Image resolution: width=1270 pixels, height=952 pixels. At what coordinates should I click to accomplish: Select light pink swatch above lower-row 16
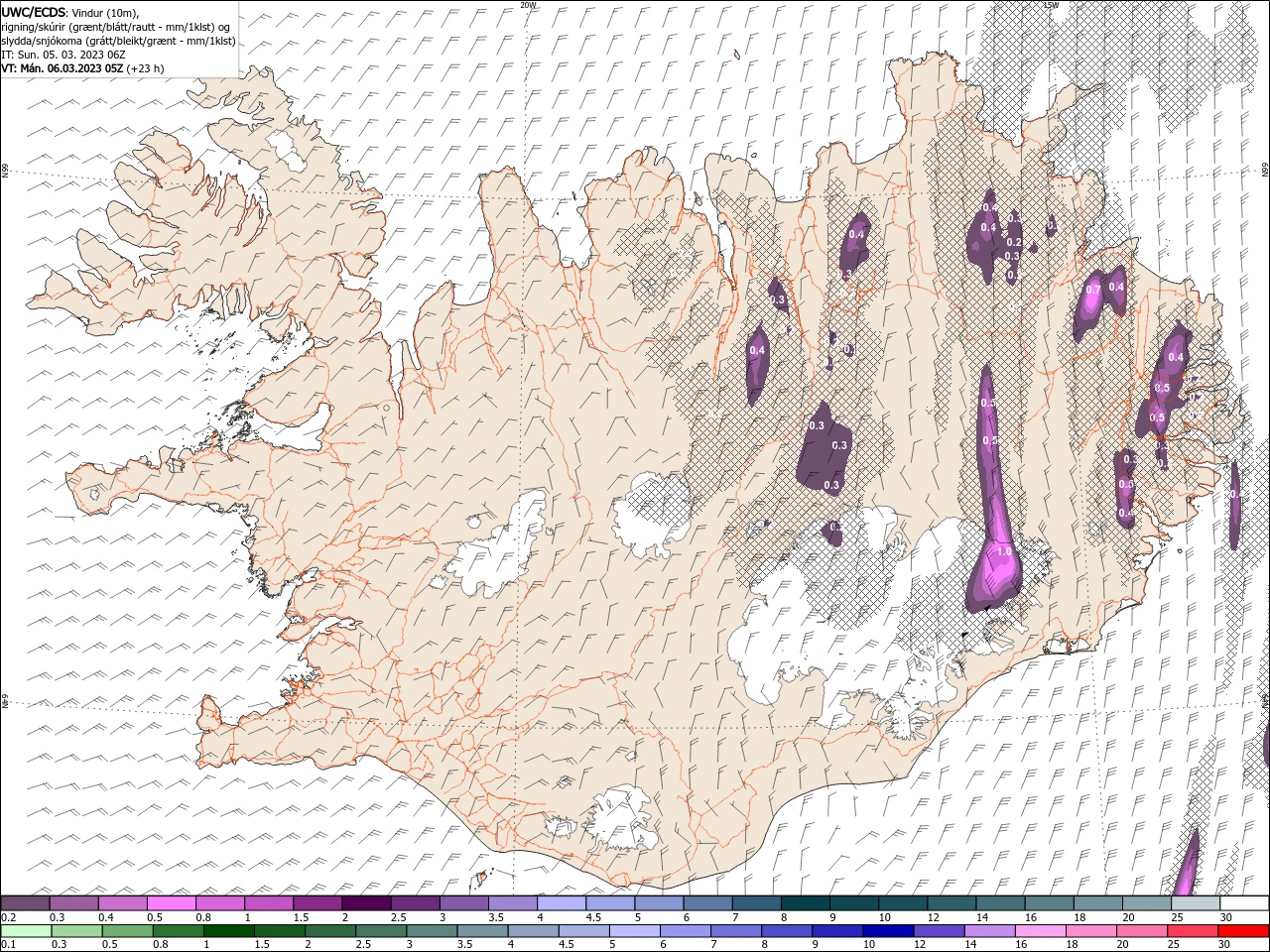click(1041, 931)
